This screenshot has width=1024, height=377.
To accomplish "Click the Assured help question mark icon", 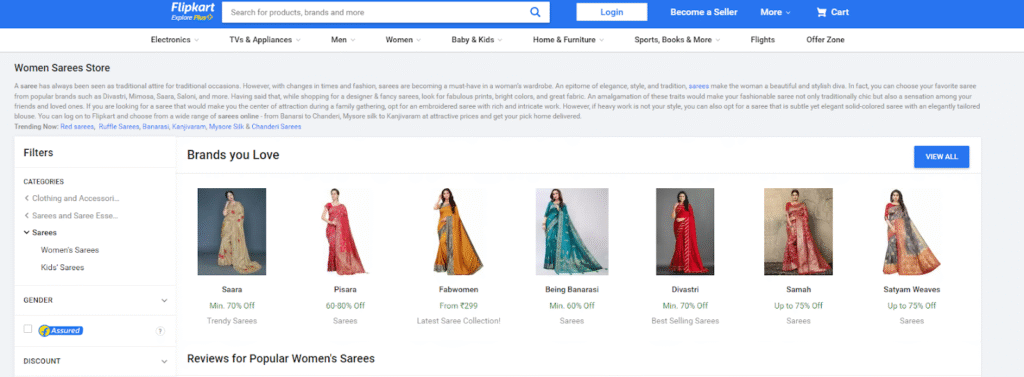I will [x=161, y=331].
